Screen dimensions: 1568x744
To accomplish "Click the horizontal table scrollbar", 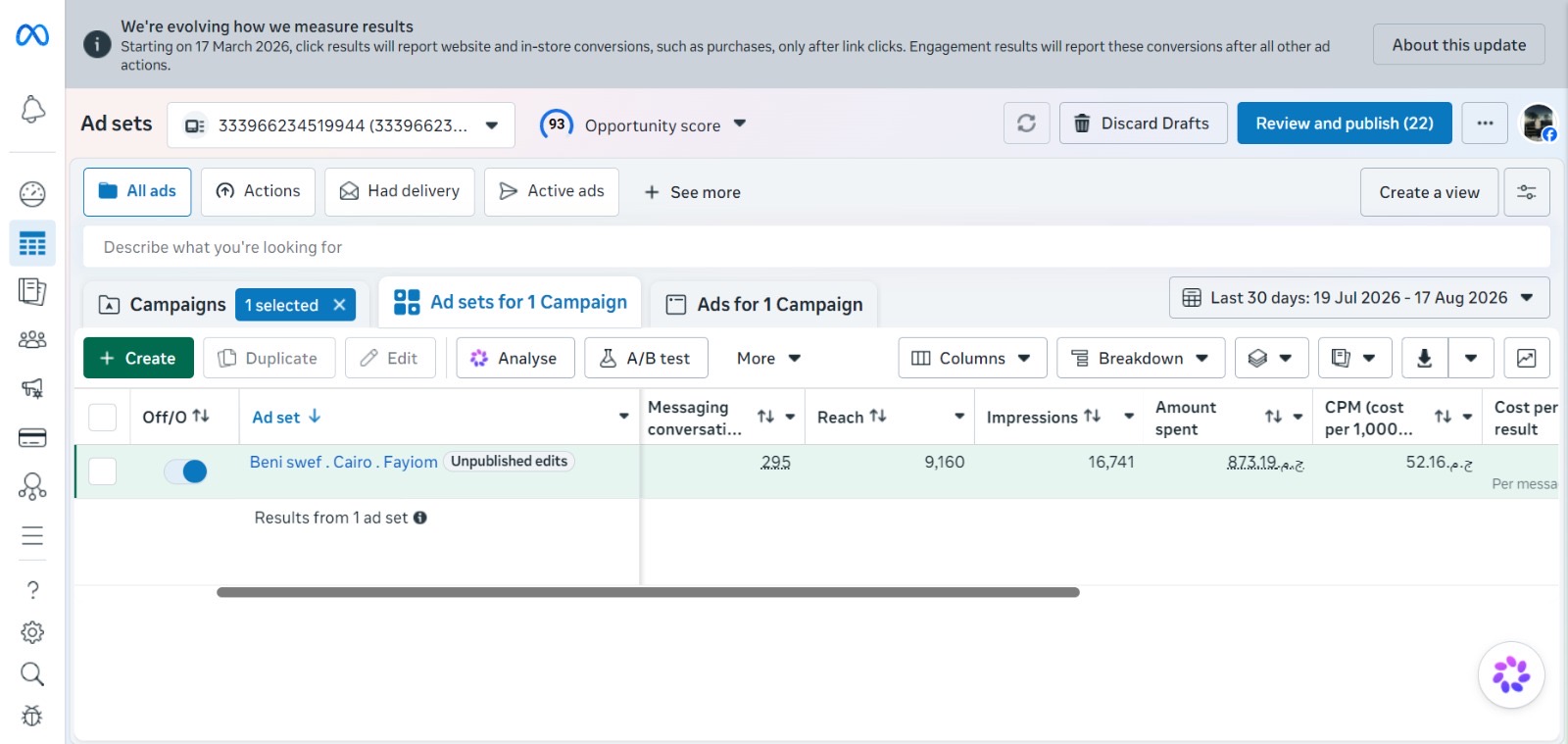I will 648,592.
